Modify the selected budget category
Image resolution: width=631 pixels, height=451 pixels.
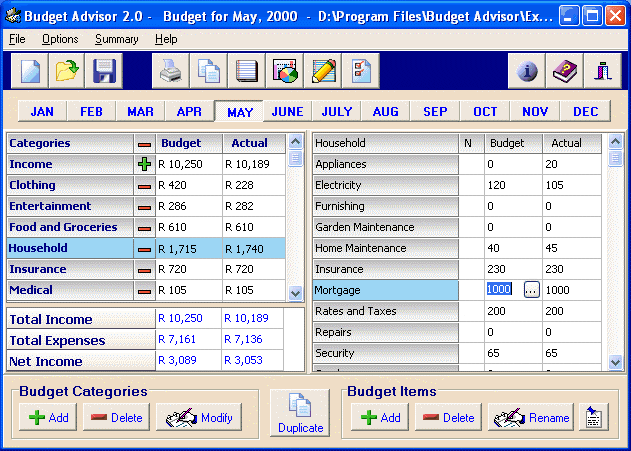(x=199, y=417)
